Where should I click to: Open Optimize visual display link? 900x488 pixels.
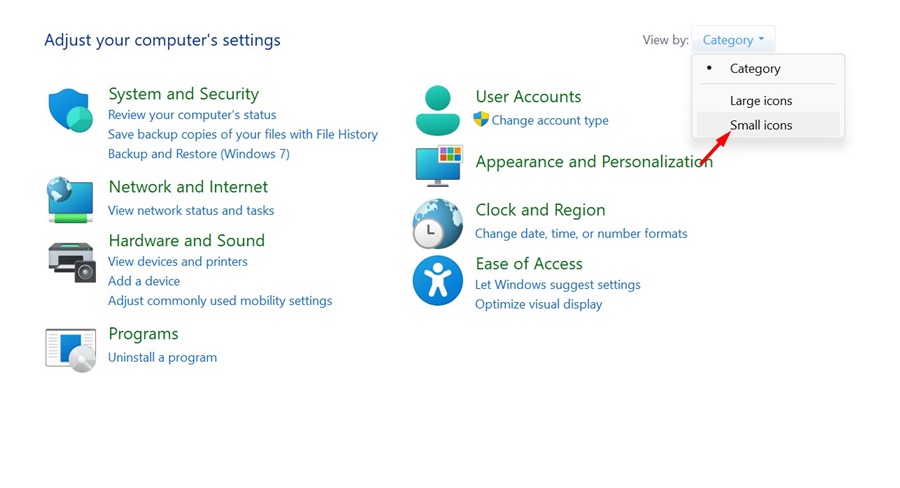[538, 304]
